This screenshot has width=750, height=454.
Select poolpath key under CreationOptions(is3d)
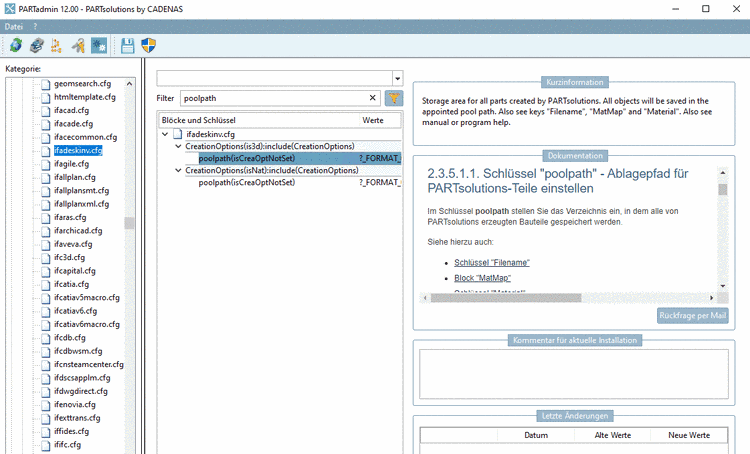(x=247, y=158)
